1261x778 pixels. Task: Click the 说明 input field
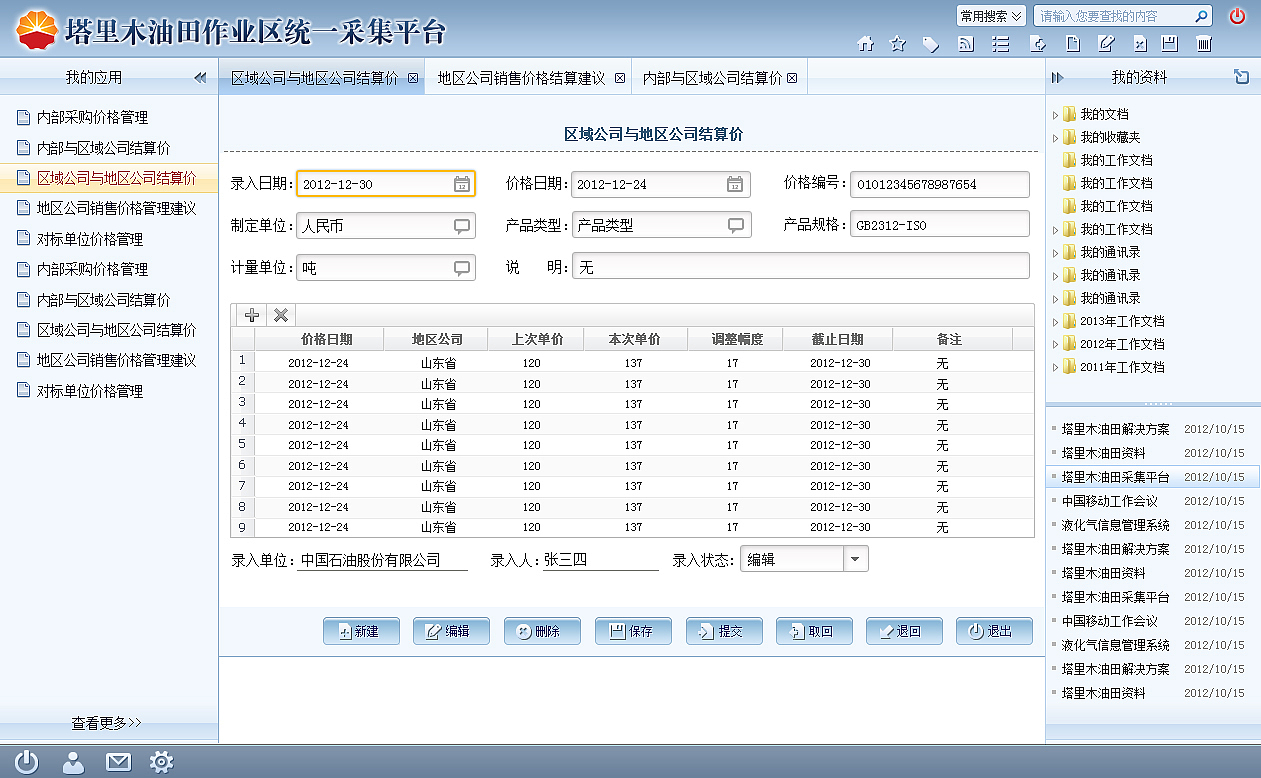[x=801, y=268]
